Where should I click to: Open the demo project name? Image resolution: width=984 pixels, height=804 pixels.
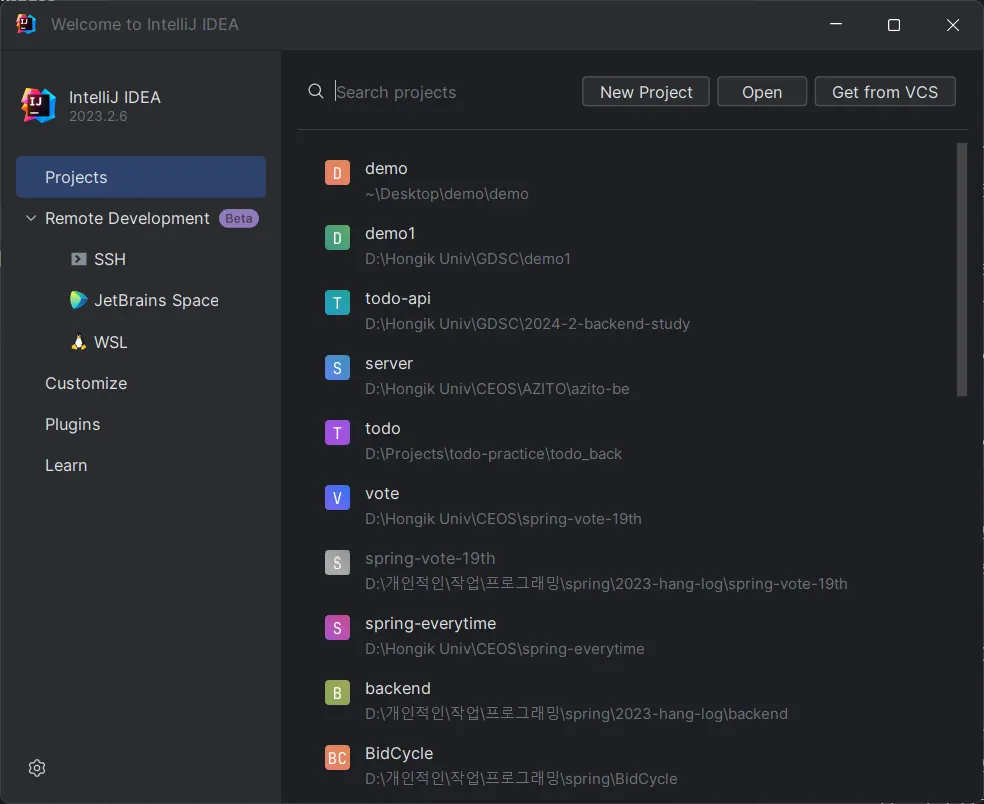(386, 168)
